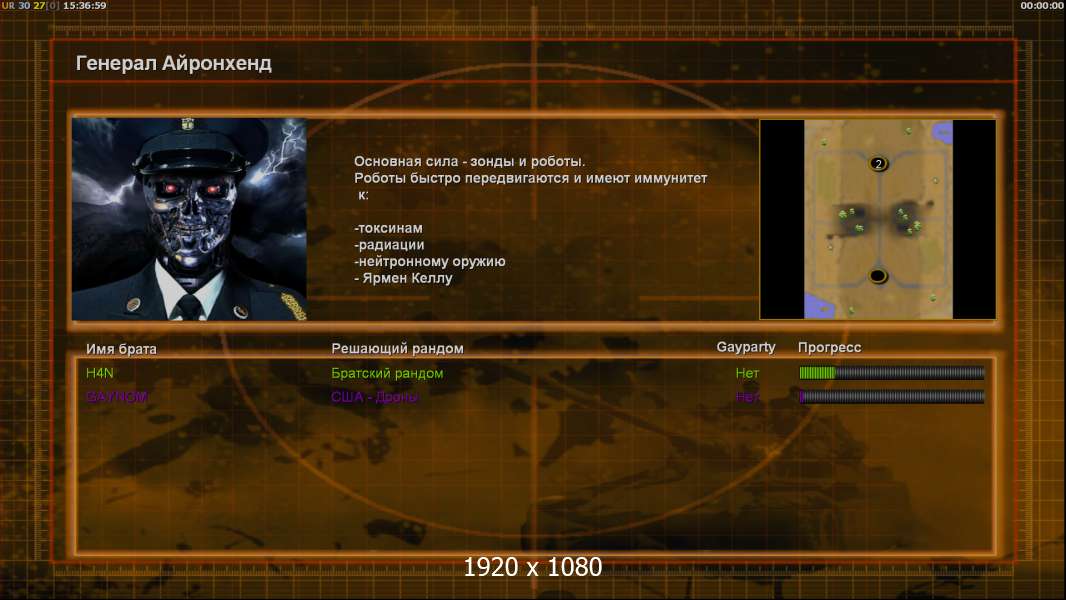
Task: Click the line '-нейтронному оружию'
Action: click(430, 262)
